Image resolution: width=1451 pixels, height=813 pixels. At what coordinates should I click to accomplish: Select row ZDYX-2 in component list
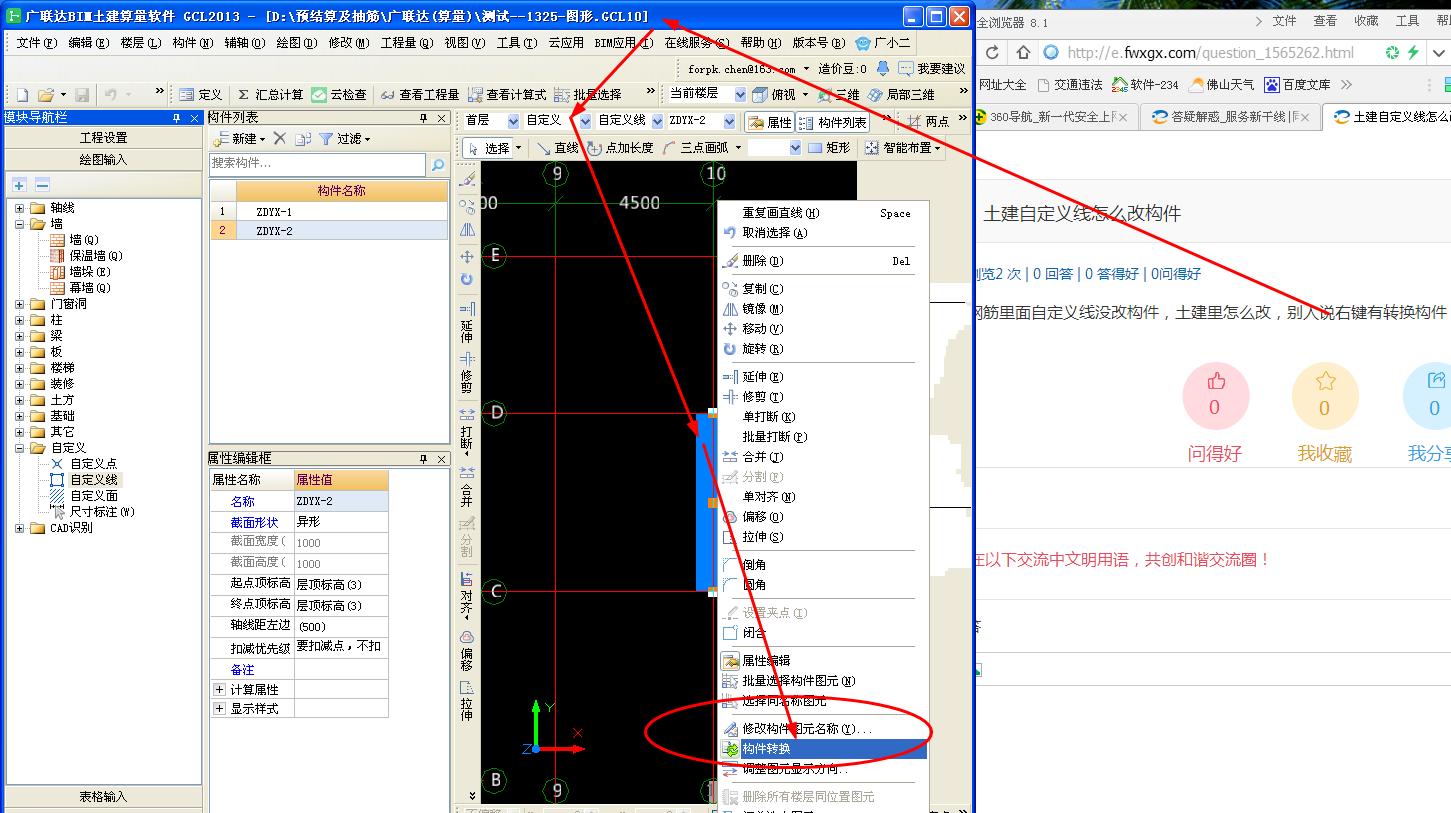tap(328, 231)
